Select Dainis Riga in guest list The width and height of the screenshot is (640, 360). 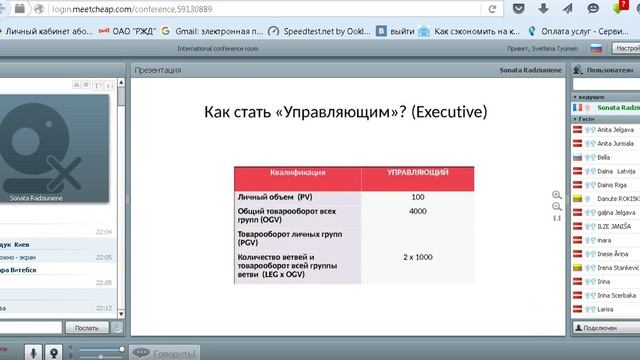coord(606,185)
